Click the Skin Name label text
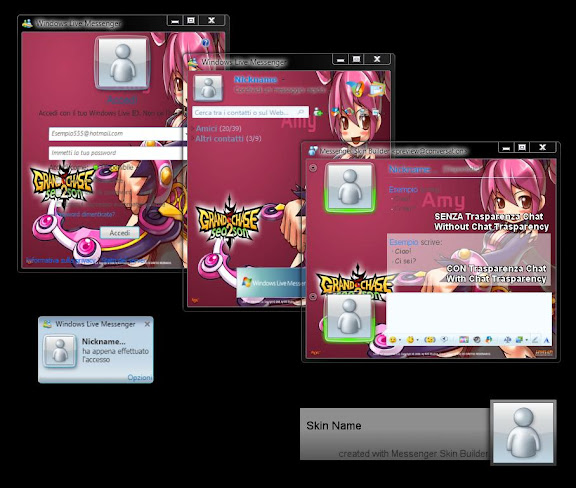 (x=334, y=426)
